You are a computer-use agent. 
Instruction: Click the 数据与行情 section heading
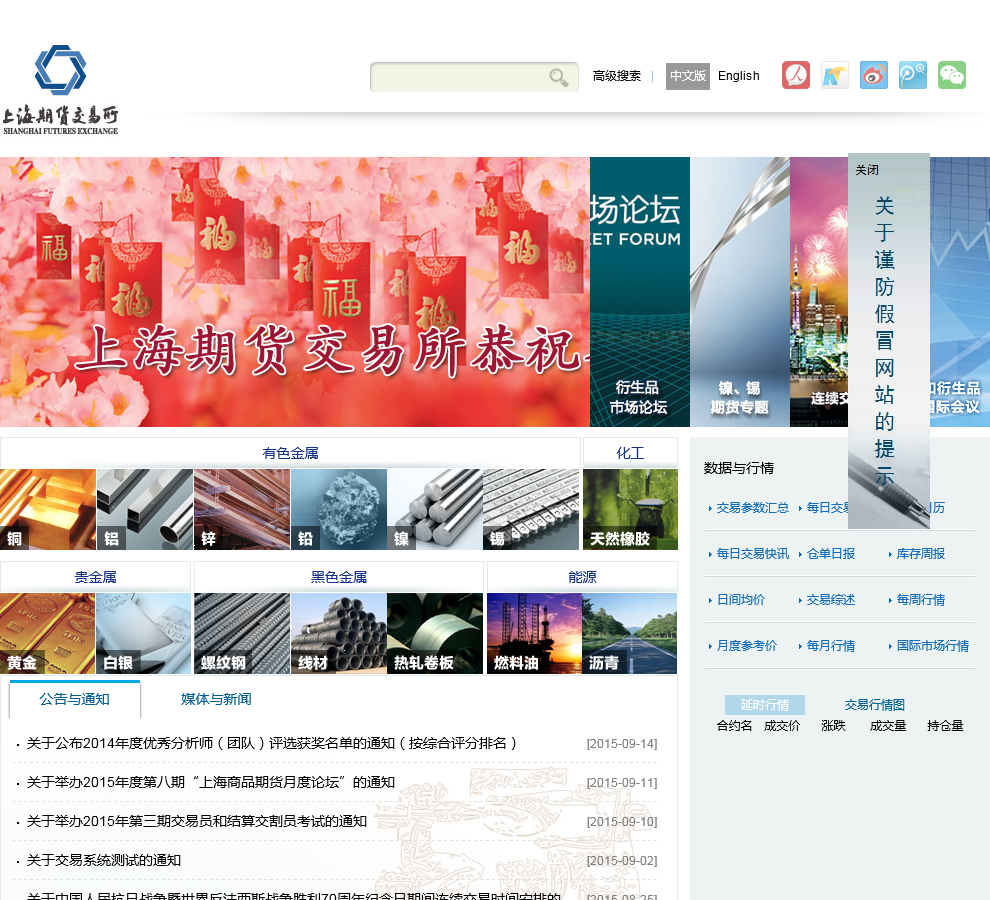coord(739,468)
